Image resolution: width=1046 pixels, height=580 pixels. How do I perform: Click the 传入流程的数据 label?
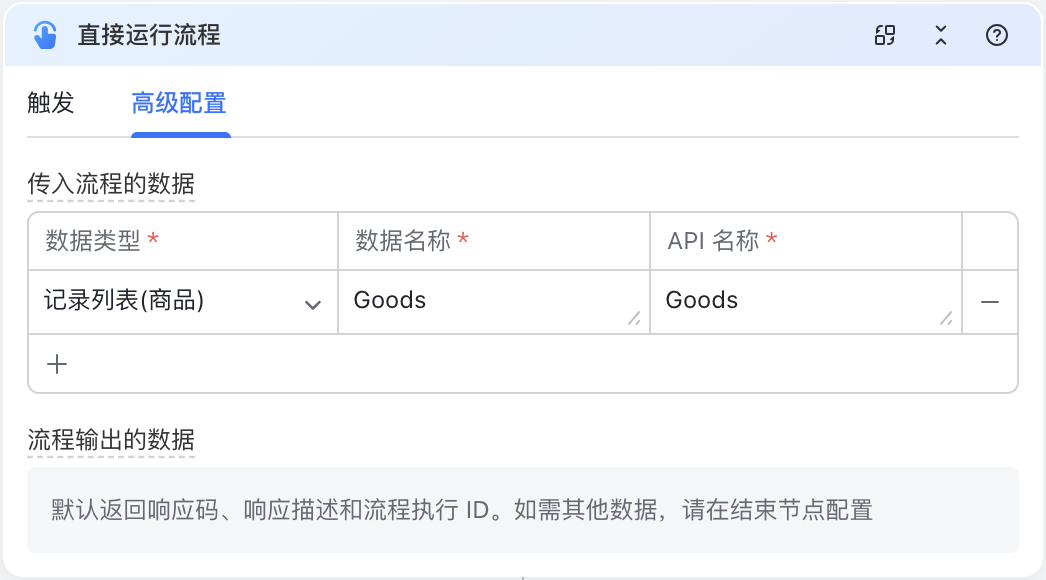(111, 184)
